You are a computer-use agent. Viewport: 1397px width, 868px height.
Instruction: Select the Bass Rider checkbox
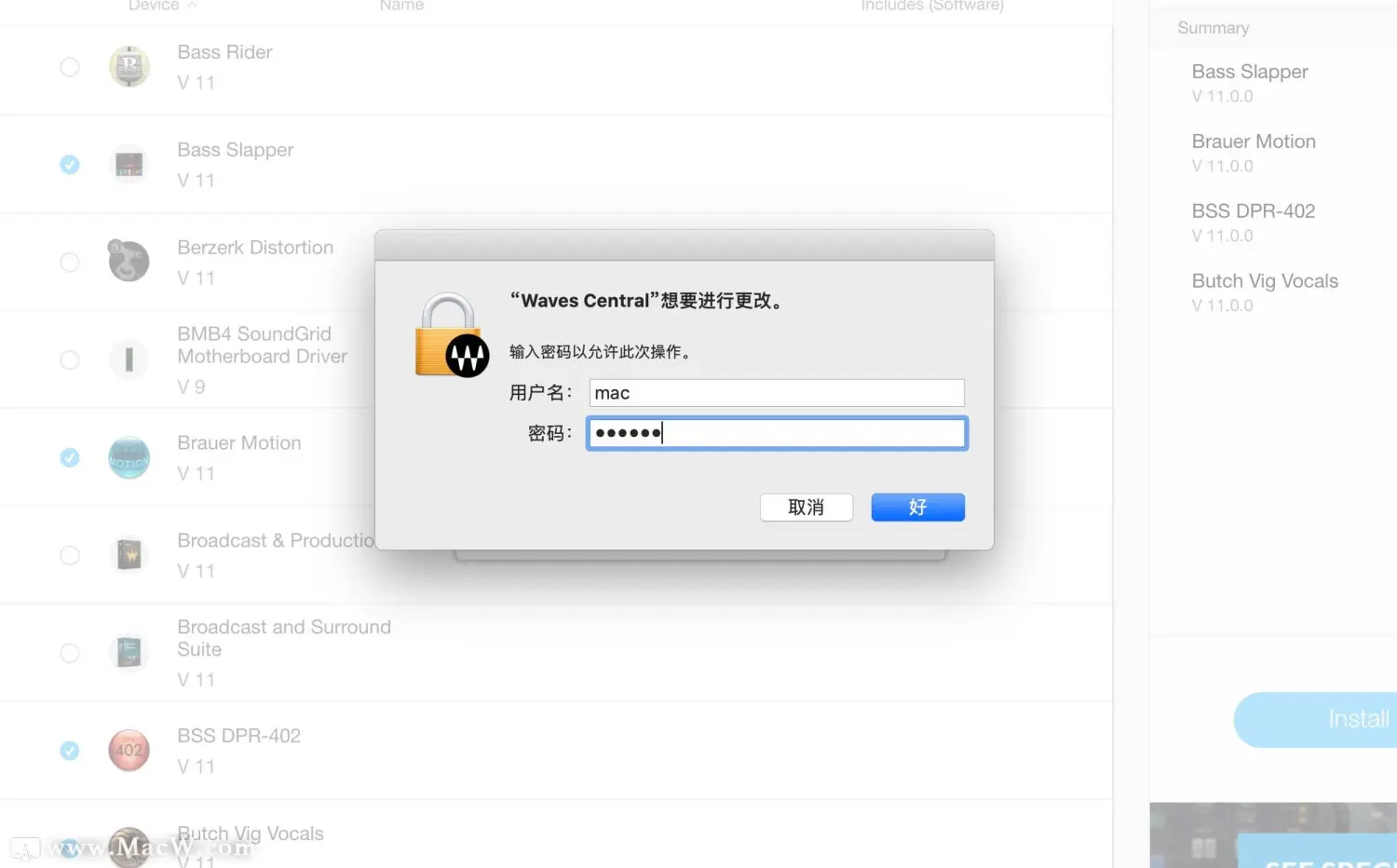point(70,67)
